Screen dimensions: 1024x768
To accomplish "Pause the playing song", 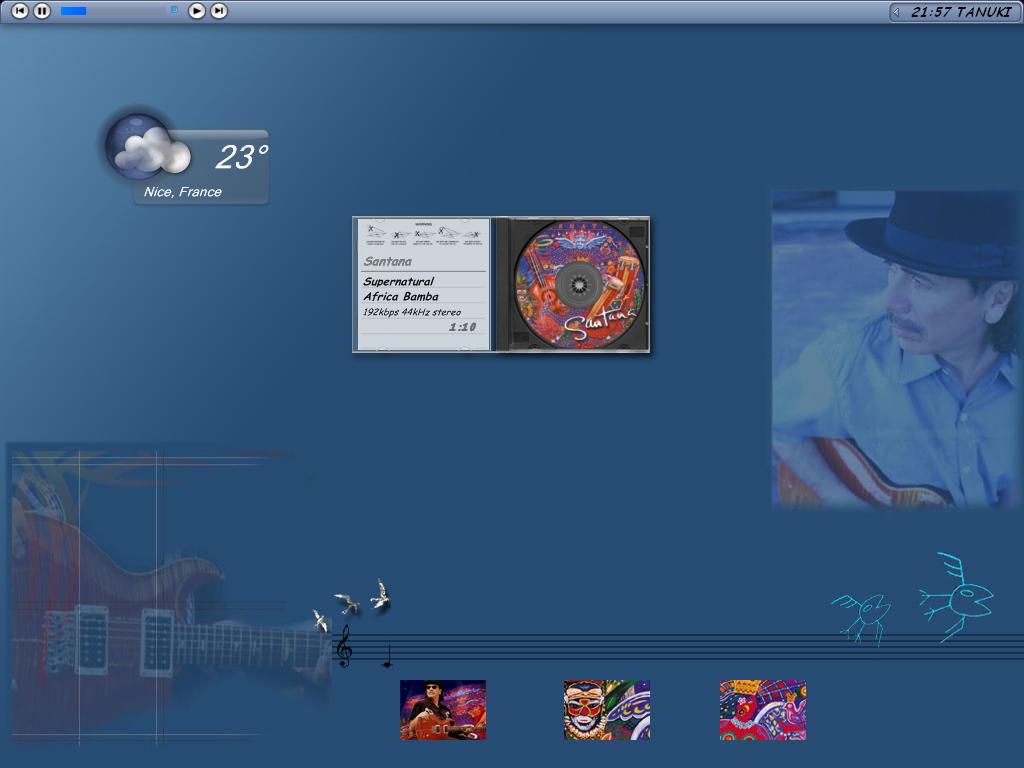I will coord(42,10).
